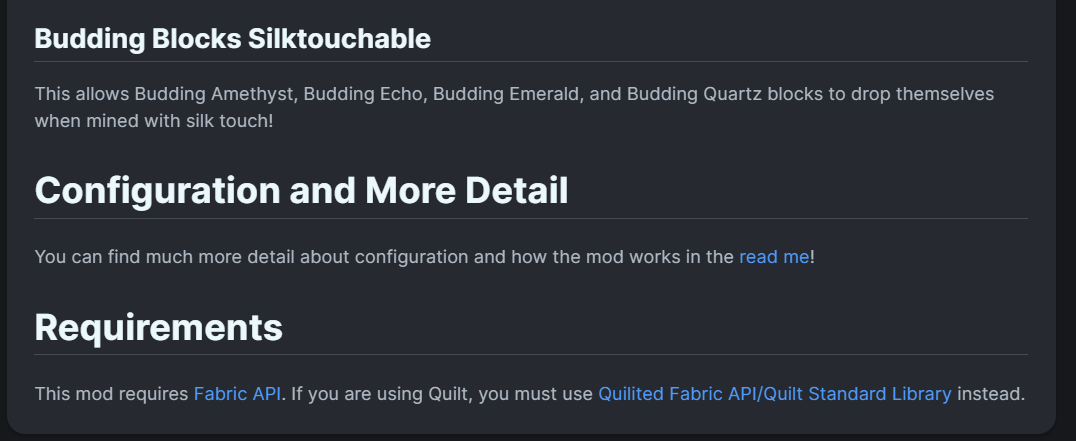Click the Fabric API link
The image size is (1076, 441).
pyautogui.click(x=237, y=393)
